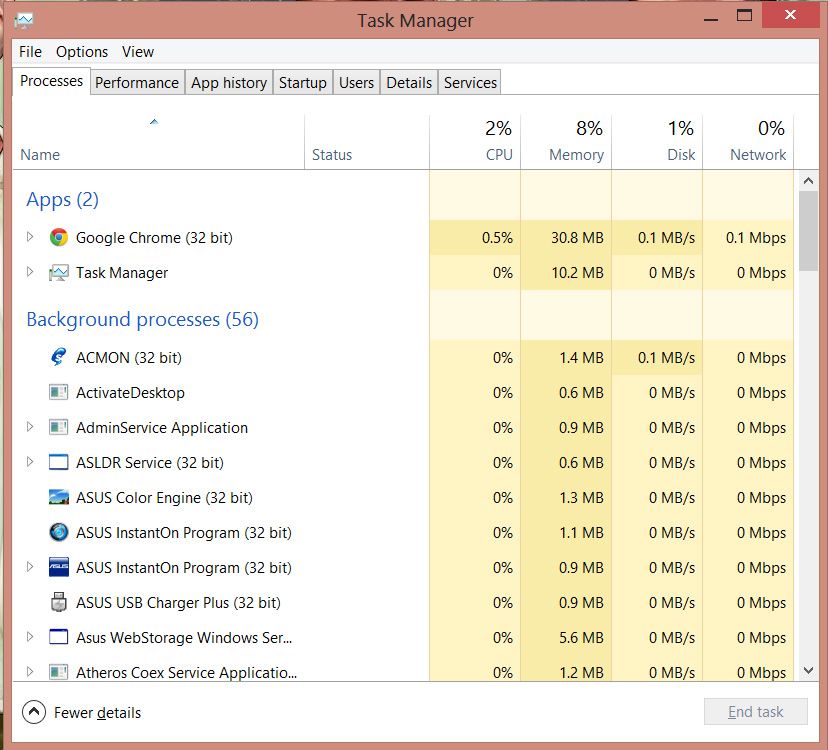Switch to the App history tab
828x750 pixels.
pos(229,83)
